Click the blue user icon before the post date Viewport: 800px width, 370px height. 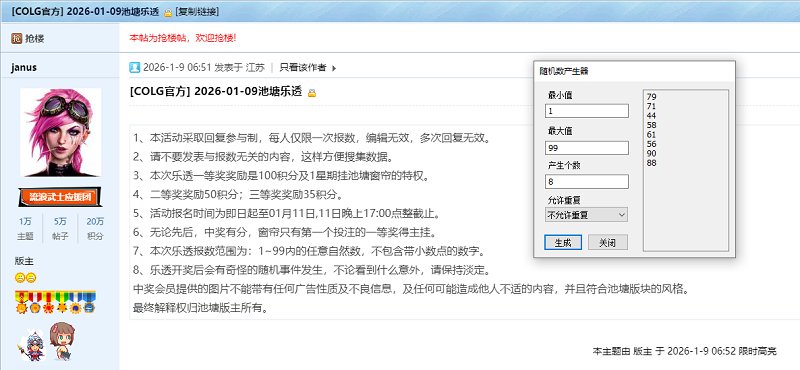click(x=134, y=67)
